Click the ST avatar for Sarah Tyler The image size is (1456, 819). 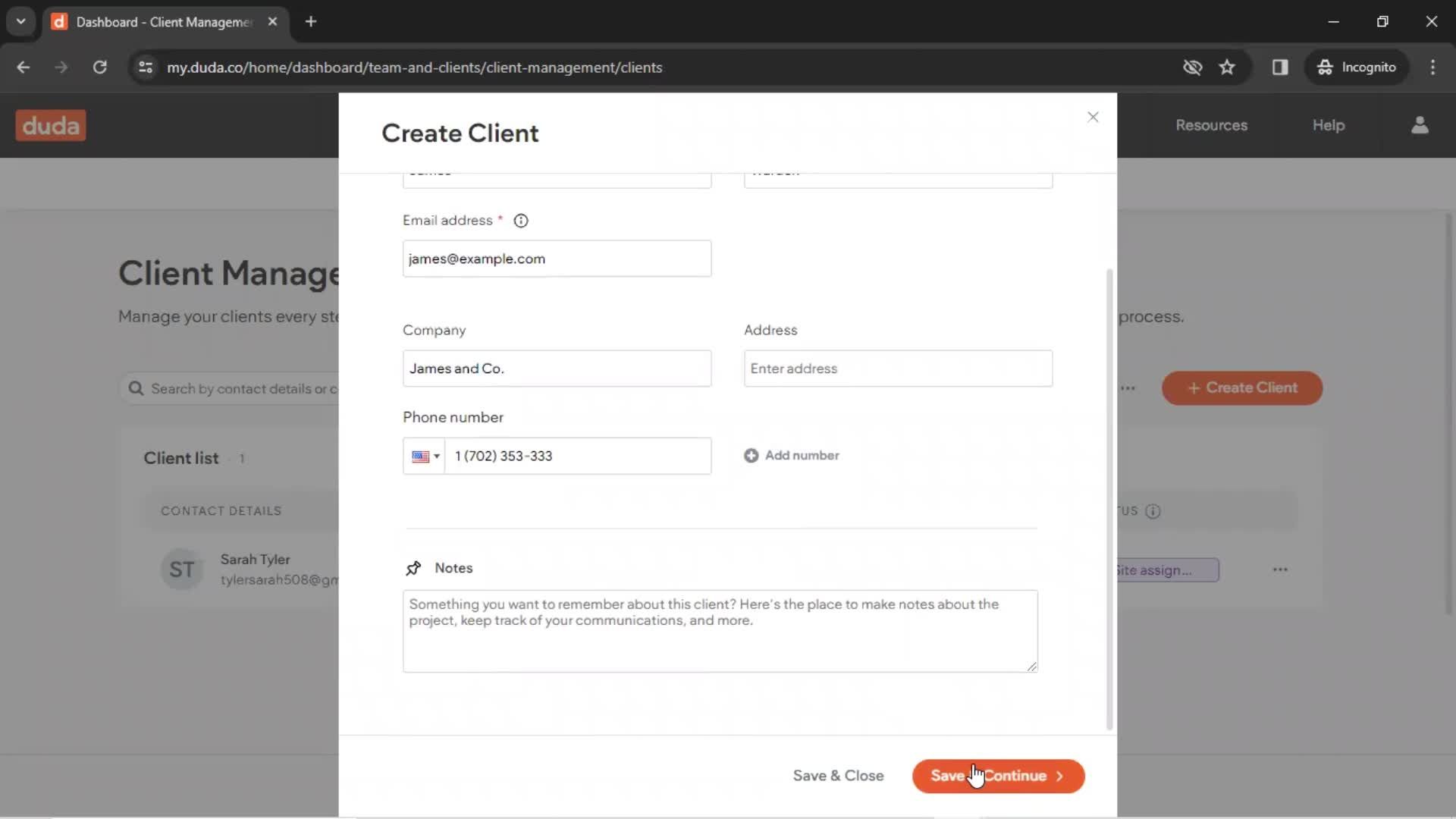tap(182, 570)
